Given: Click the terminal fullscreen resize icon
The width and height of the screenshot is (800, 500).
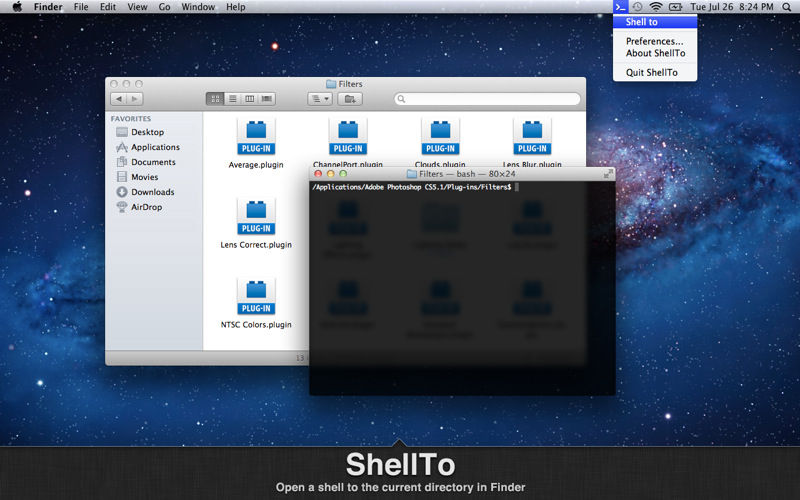Looking at the screenshot, I should [608, 174].
